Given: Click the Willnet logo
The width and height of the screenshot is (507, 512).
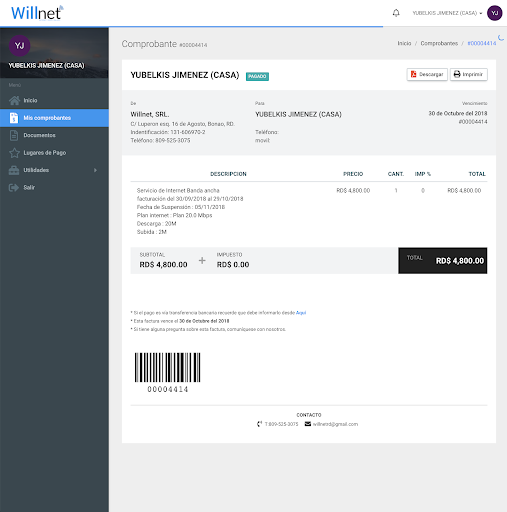Looking at the screenshot, I should 37,13.
